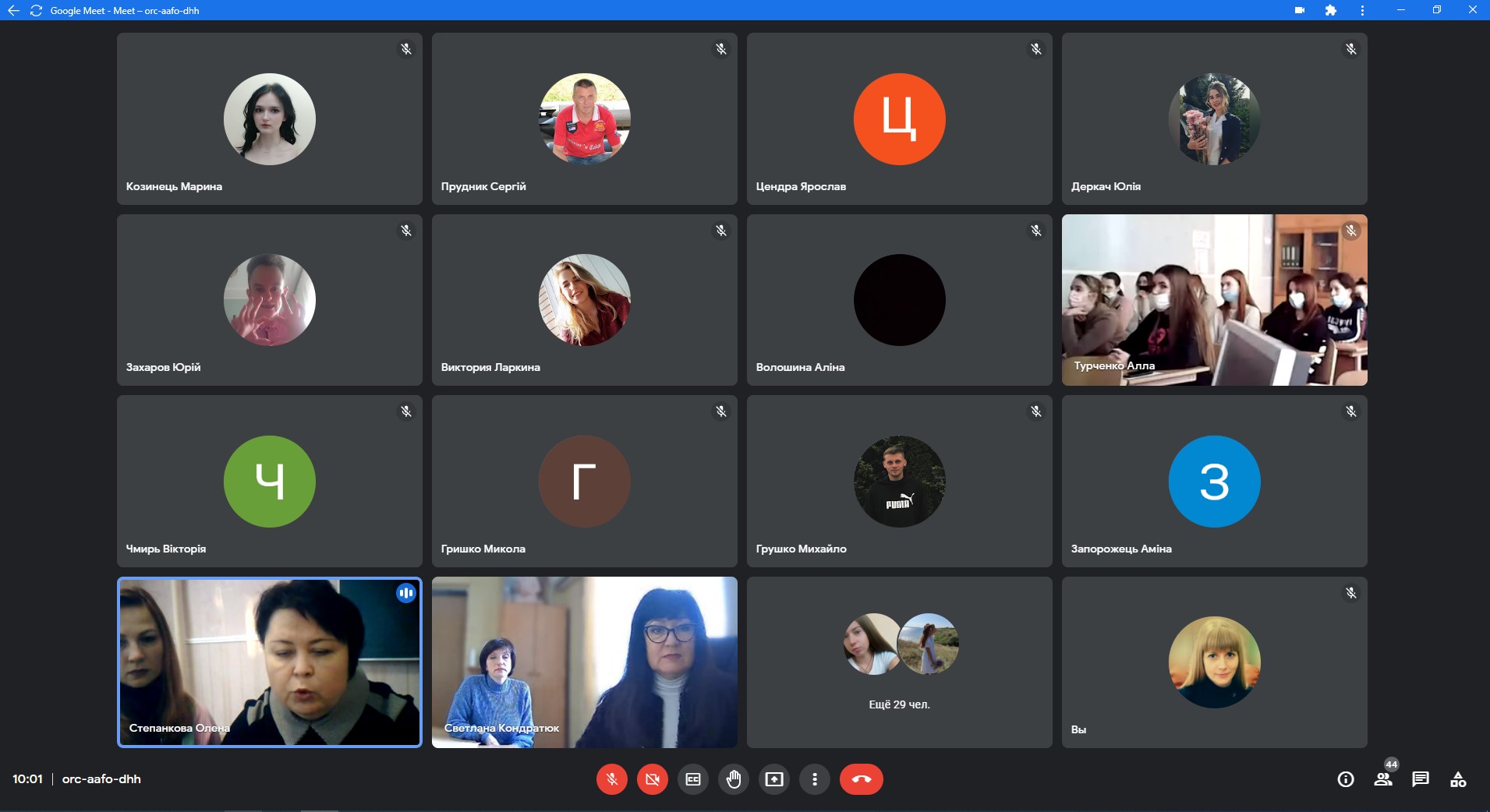Open the meeting details info panel
The width and height of the screenshot is (1490, 812).
tap(1346, 779)
